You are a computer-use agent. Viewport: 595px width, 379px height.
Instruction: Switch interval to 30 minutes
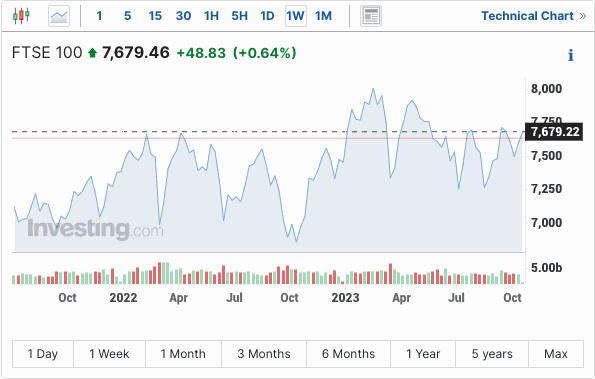click(183, 16)
